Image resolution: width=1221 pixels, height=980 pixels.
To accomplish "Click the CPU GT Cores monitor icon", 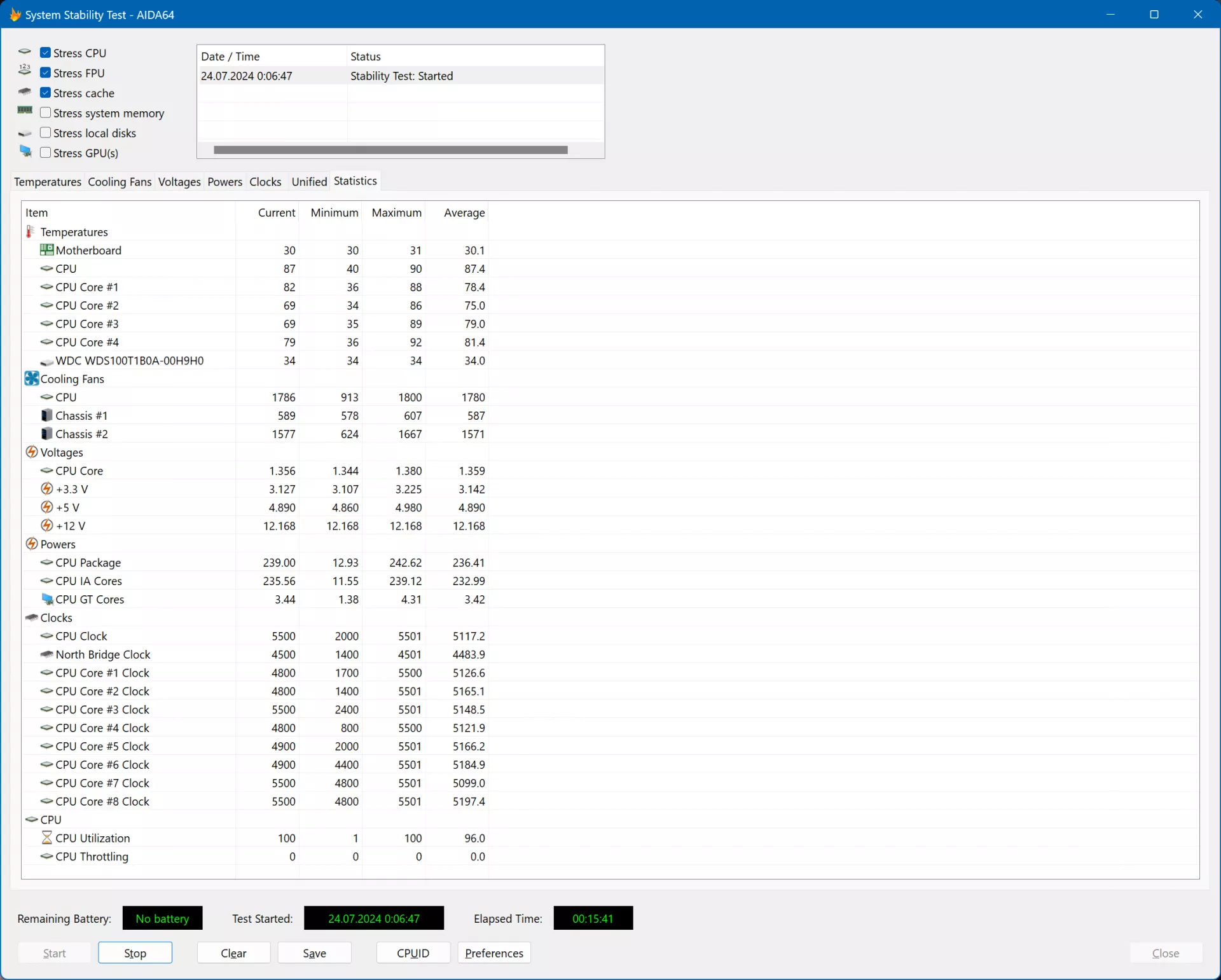I will tap(47, 599).
